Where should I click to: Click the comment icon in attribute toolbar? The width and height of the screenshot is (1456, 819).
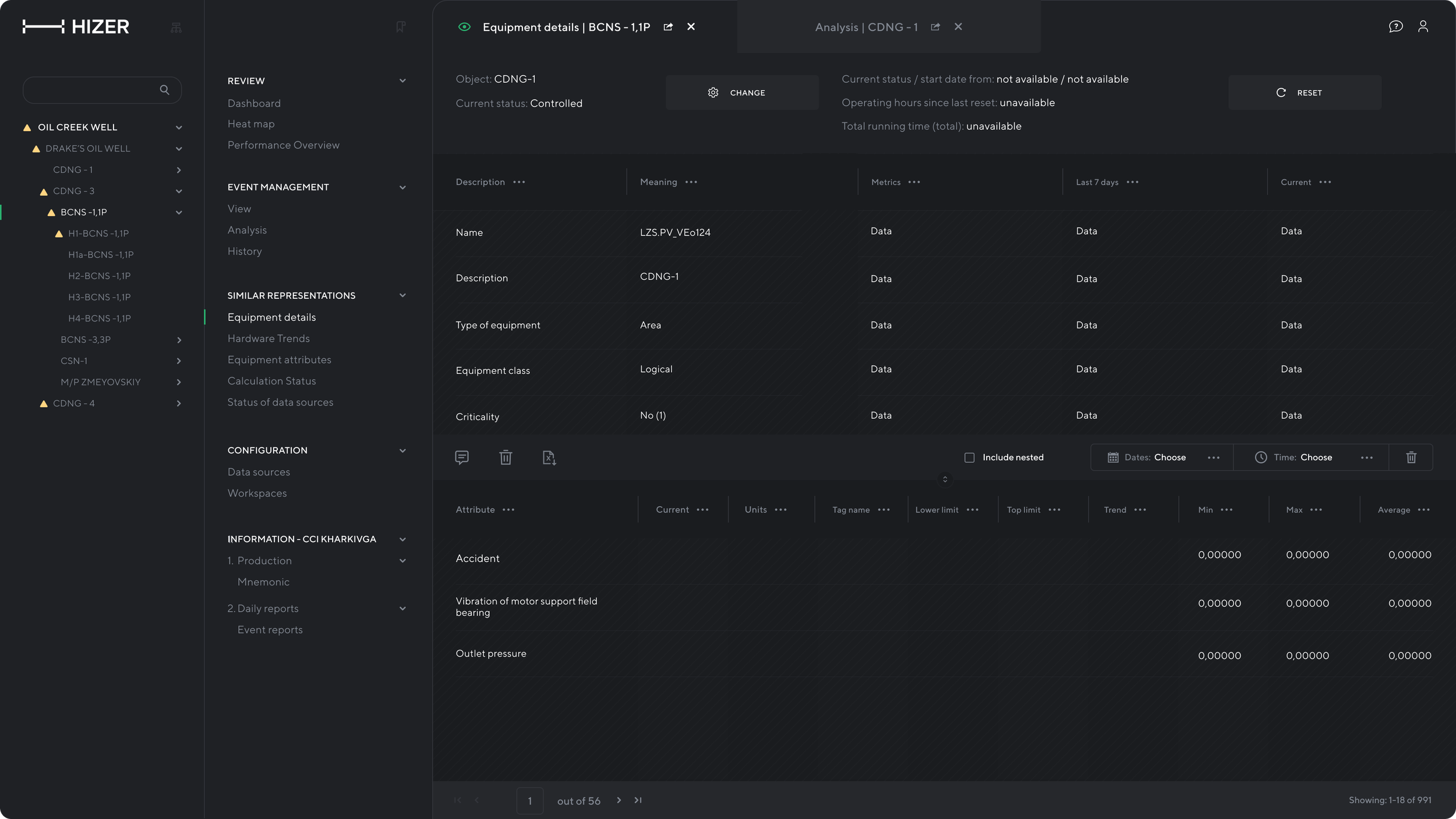pos(462,457)
